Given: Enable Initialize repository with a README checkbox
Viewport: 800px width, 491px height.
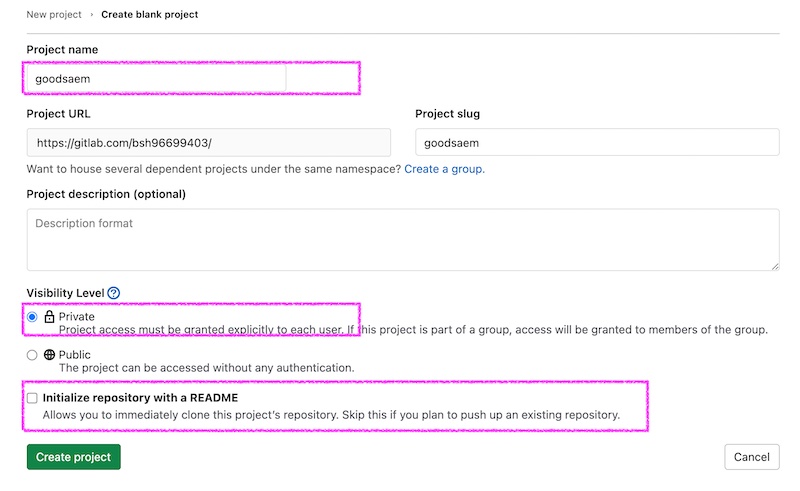Looking at the screenshot, I should 32,398.
